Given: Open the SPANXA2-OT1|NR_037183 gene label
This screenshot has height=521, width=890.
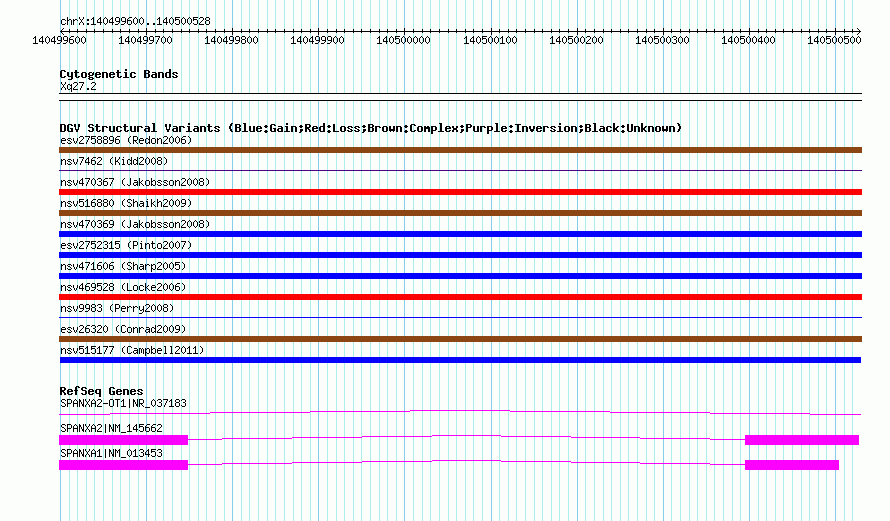Looking at the screenshot, I should (x=123, y=403).
